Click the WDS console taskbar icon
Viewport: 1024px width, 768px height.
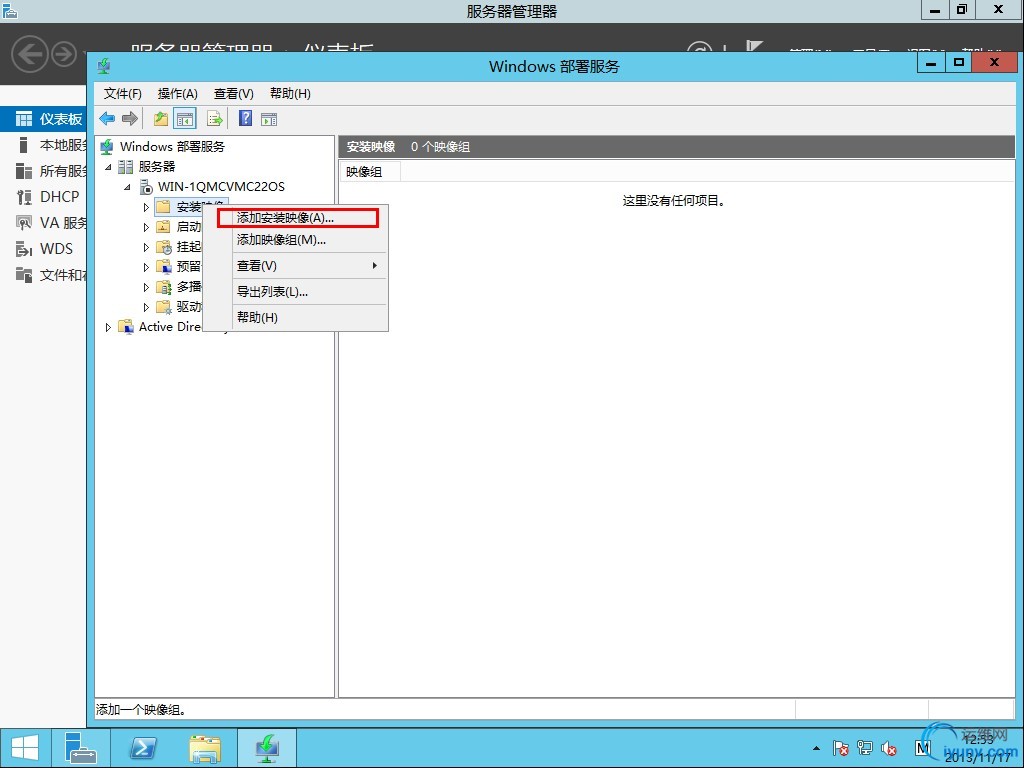click(267, 748)
